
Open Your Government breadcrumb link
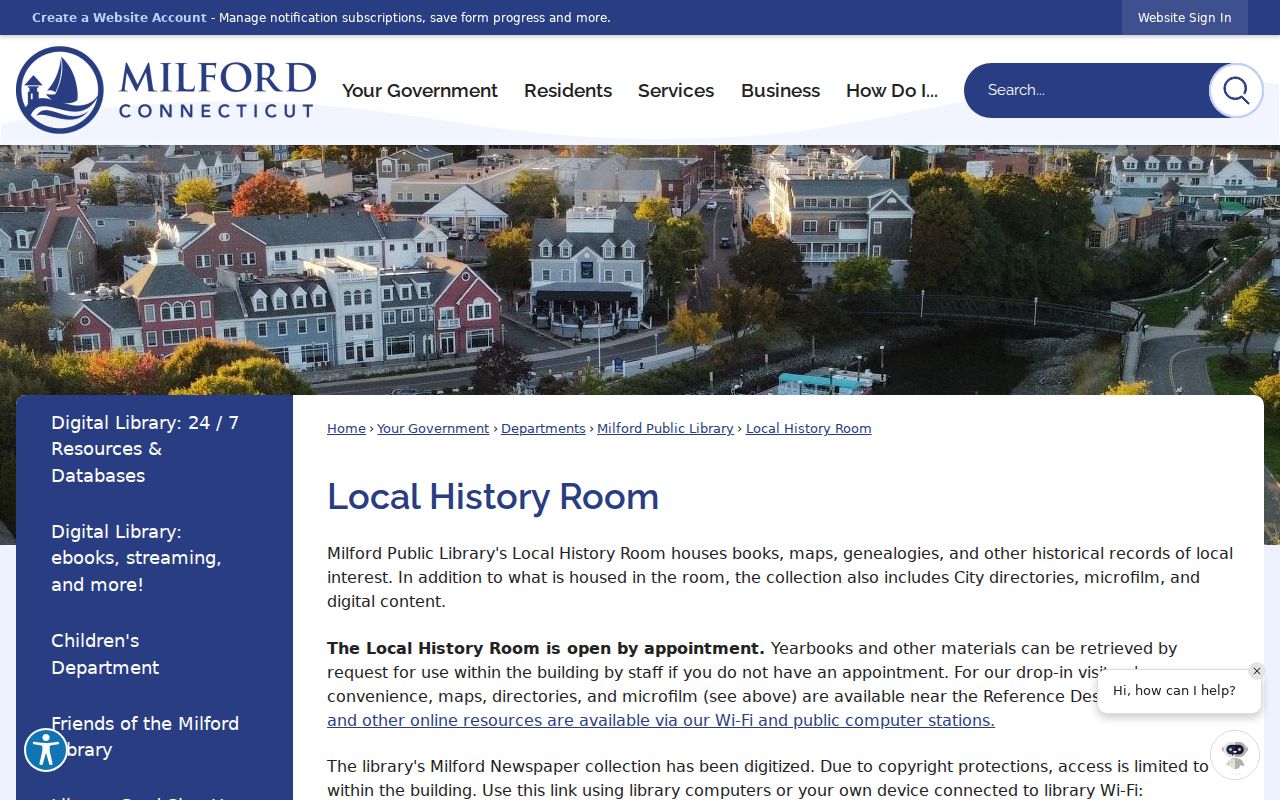pos(433,428)
